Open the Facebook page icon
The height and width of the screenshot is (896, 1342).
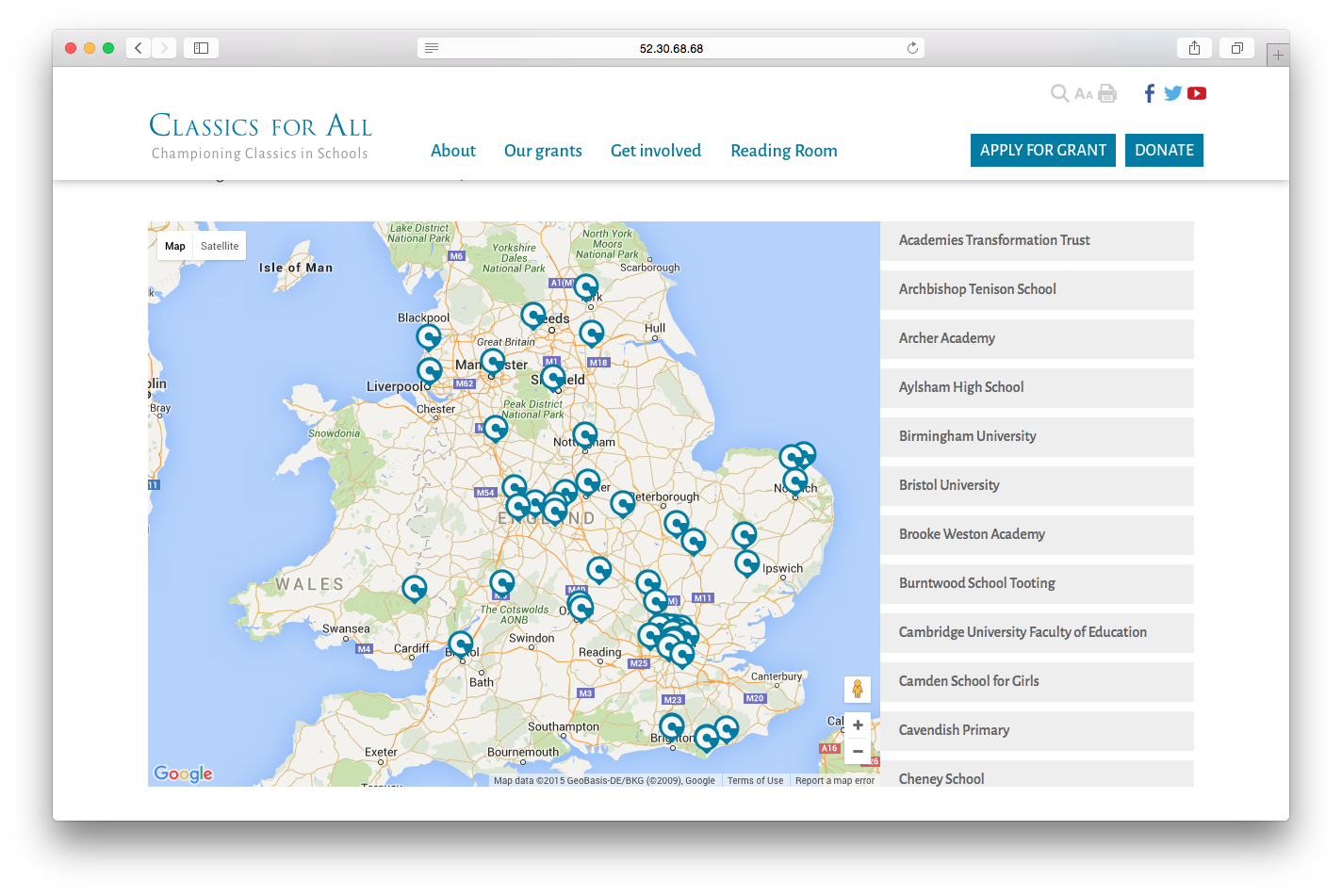click(1150, 93)
